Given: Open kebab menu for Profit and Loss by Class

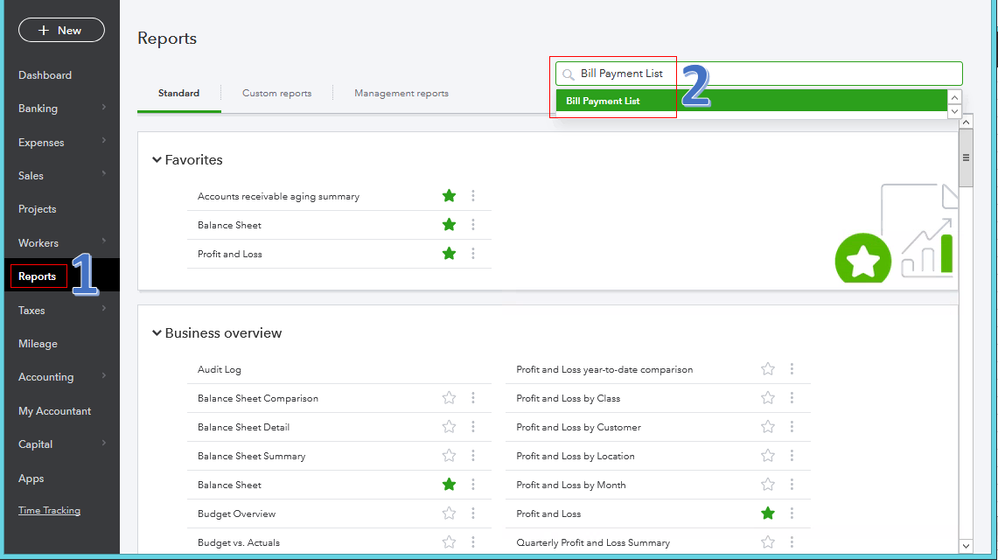Looking at the screenshot, I should tap(792, 398).
